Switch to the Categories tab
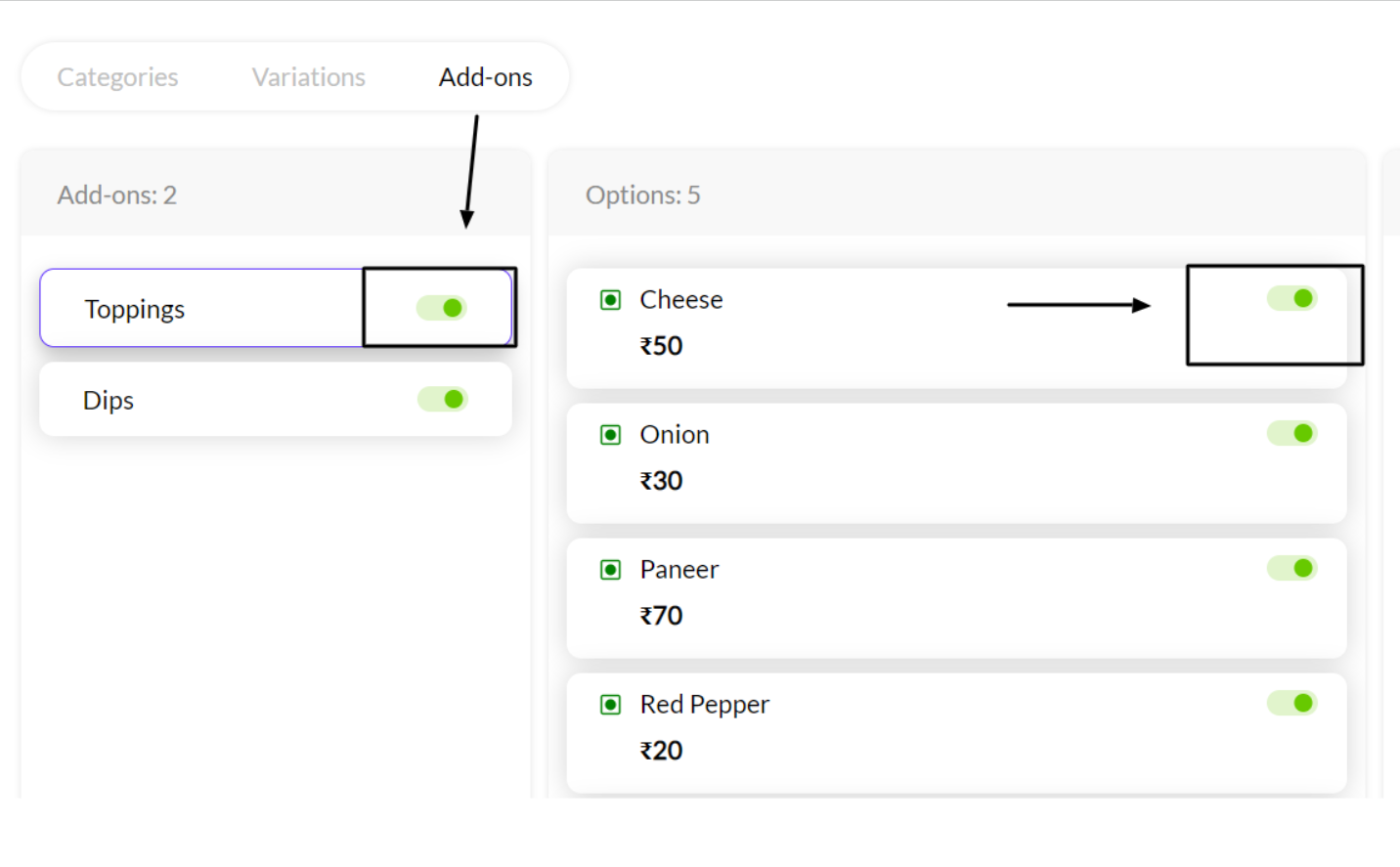The image size is (1400, 867). [117, 77]
